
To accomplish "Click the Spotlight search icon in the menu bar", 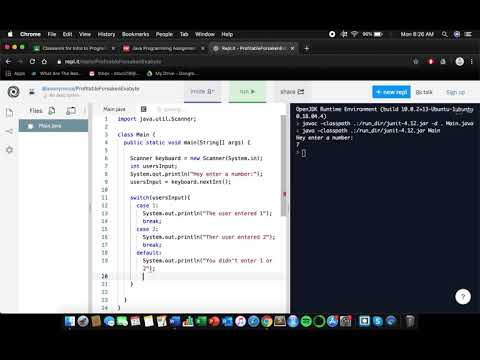I will [445, 34].
